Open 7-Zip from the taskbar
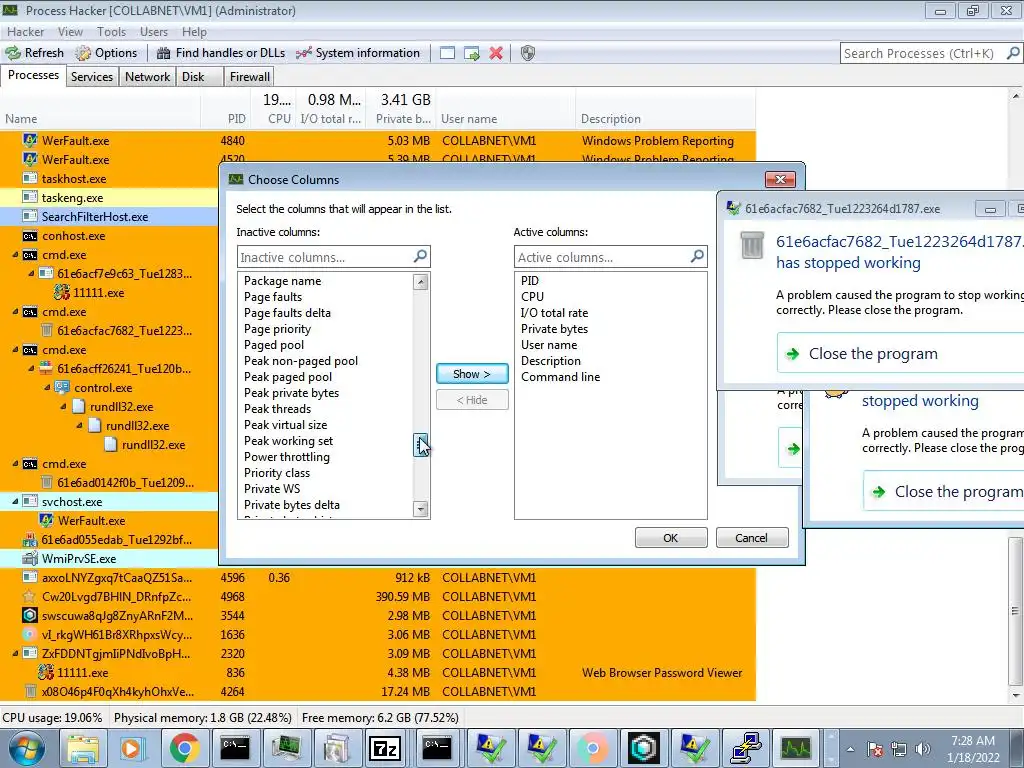Image resolution: width=1024 pixels, height=768 pixels. 385,748
